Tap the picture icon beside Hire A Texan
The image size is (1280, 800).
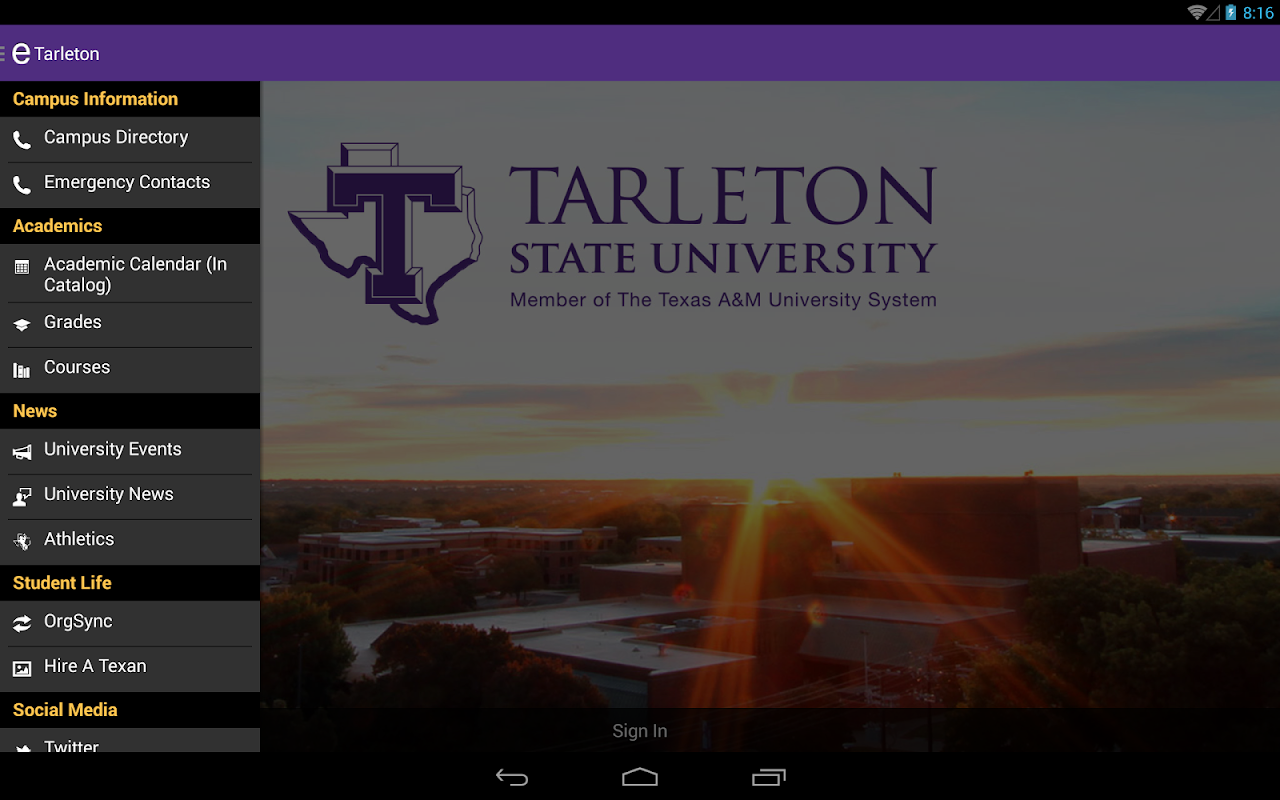(x=22, y=669)
